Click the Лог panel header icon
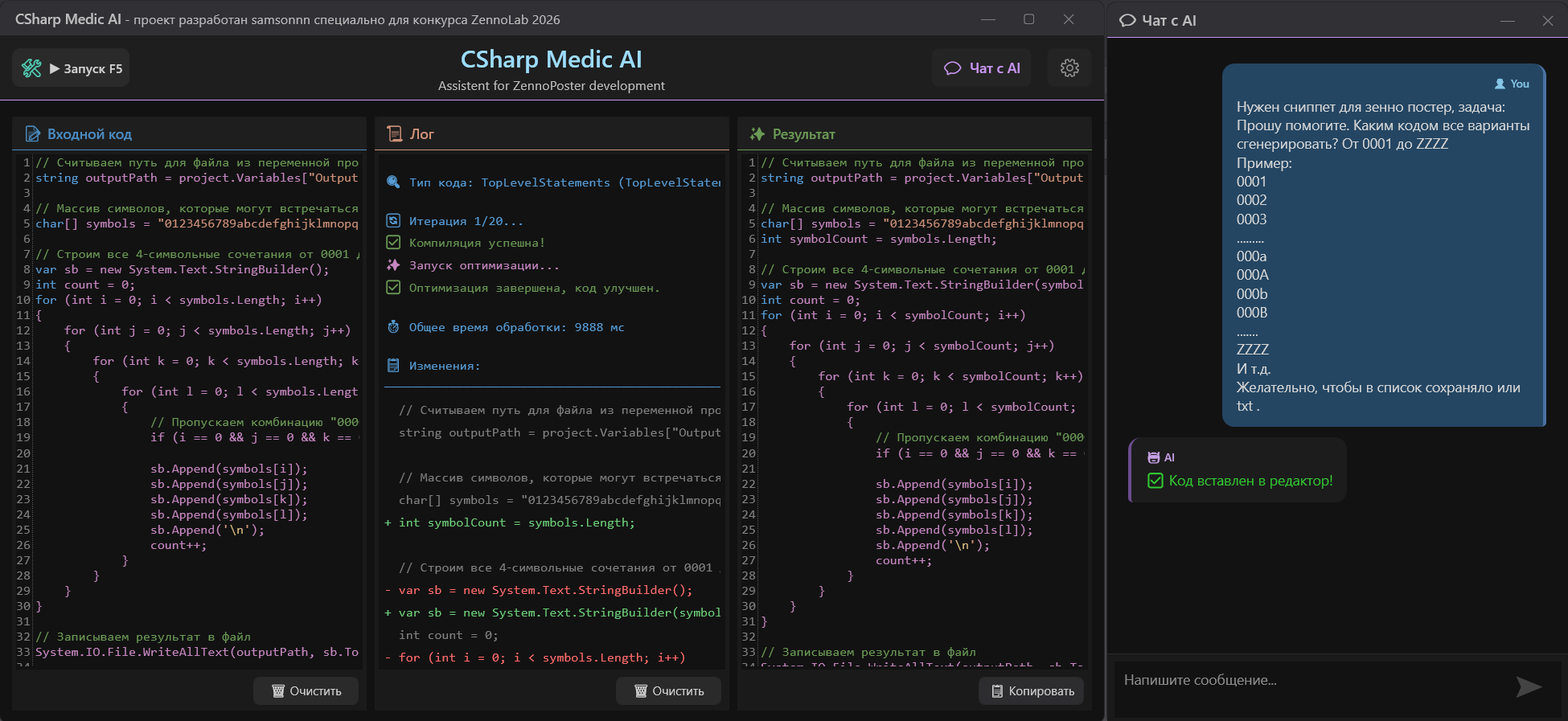The image size is (1568, 721). pos(395,134)
